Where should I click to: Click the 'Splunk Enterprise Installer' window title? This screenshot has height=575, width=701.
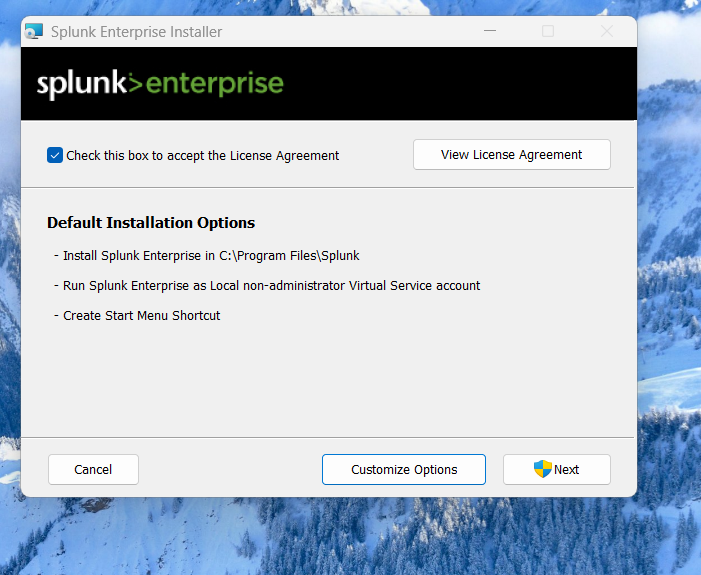(136, 32)
